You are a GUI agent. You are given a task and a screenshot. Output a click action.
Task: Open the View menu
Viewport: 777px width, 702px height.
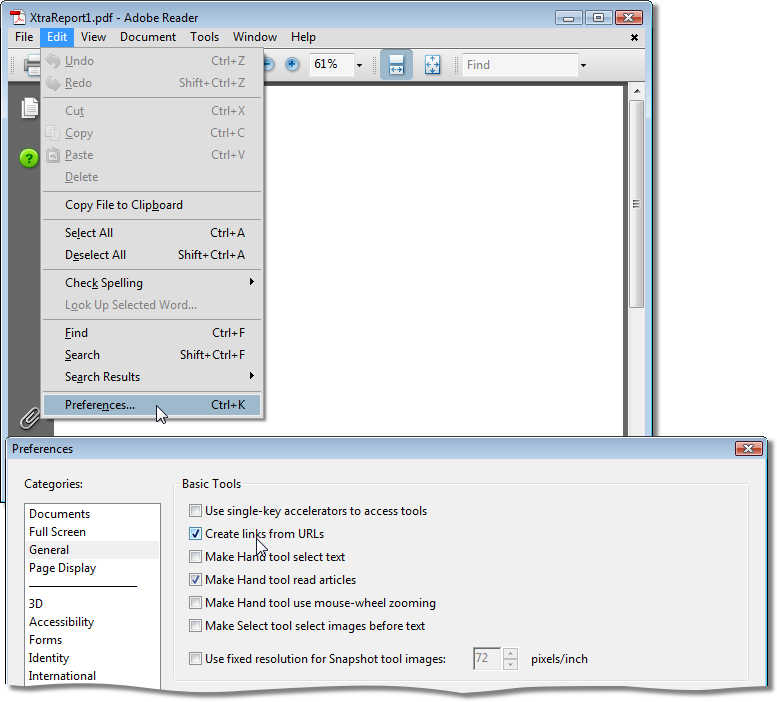[93, 37]
